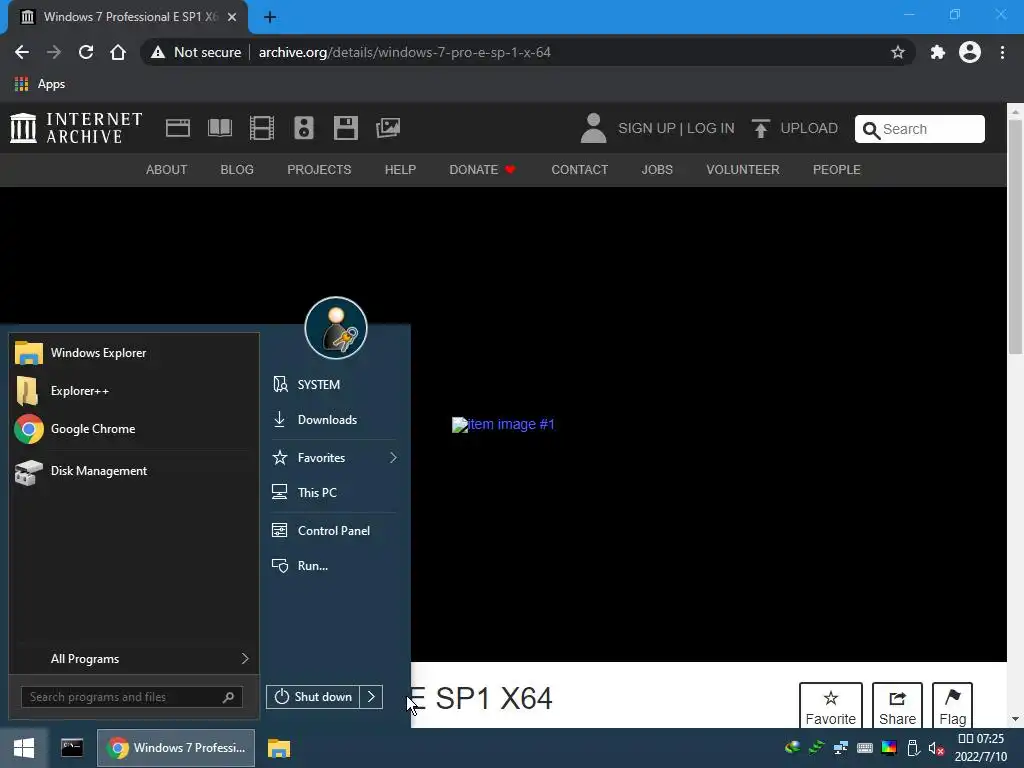This screenshot has height=768, width=1024.
Task: Select Windows 7 Professional taskbar Chrome button
Action: [176, 748]
